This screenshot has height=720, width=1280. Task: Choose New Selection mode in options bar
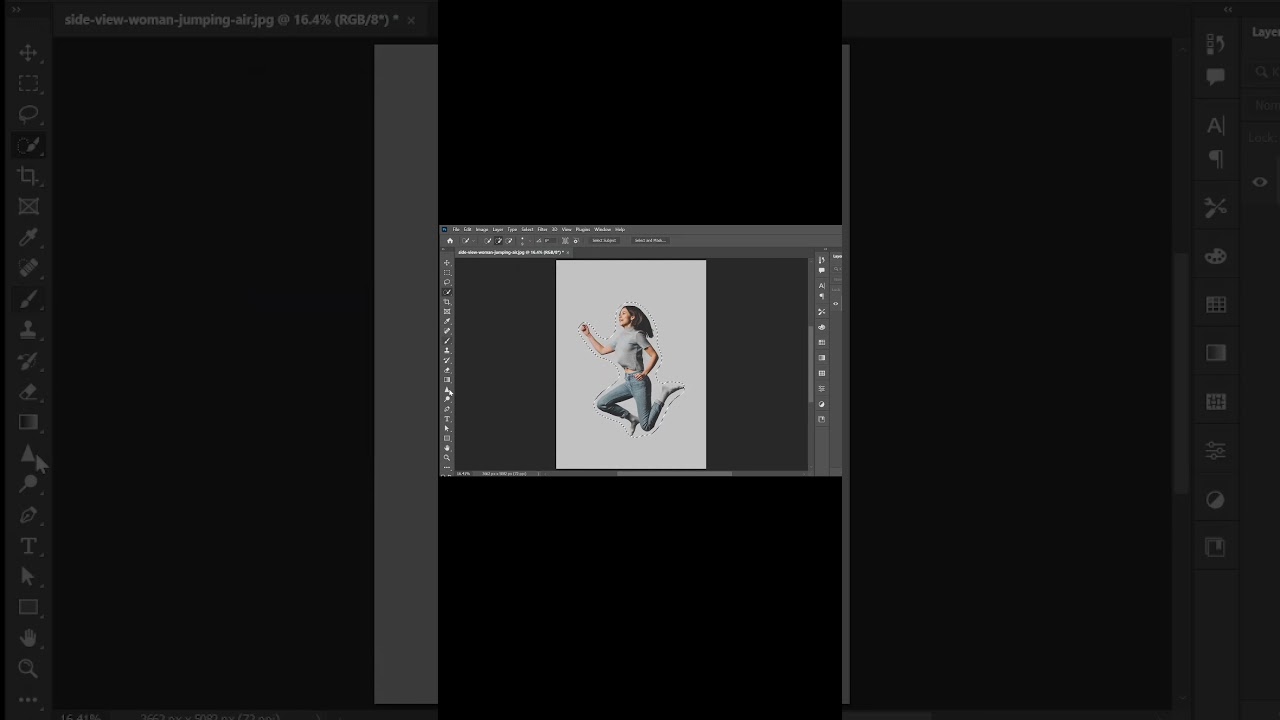488,241
